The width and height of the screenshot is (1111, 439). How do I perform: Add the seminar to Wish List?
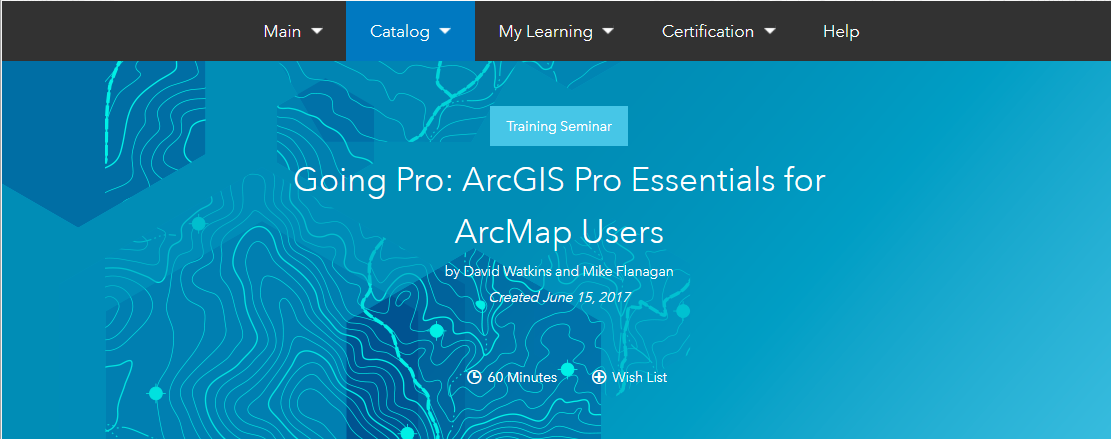[x=629, y=377]
